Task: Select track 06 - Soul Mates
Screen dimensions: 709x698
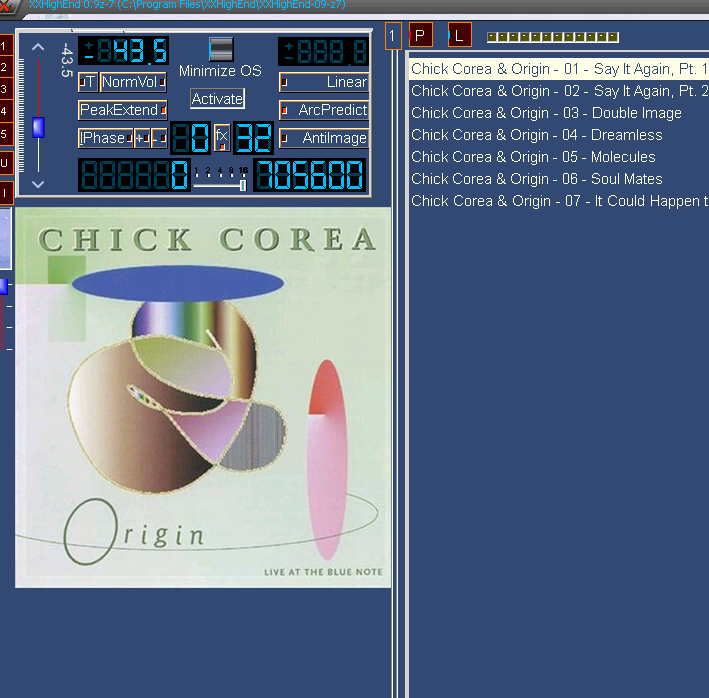Action: click(x=559, y=179)
